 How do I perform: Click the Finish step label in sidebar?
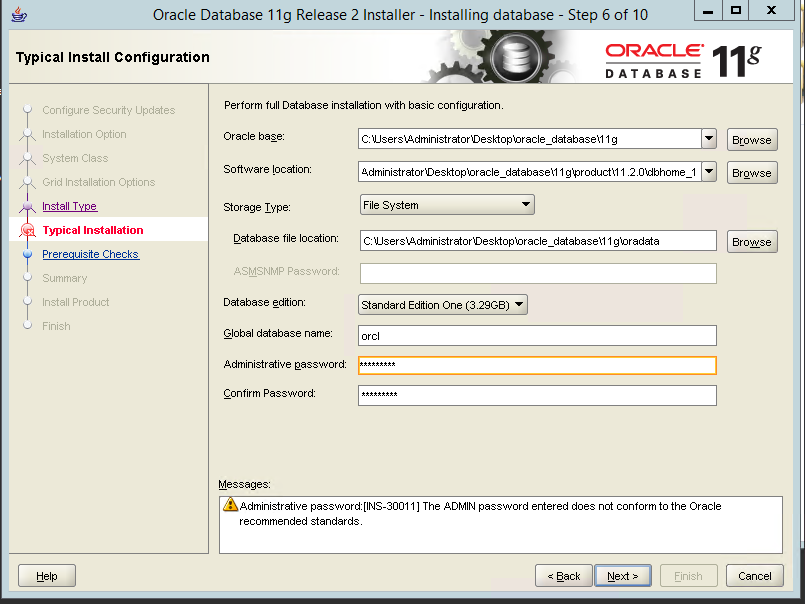(x=56, y=326)
